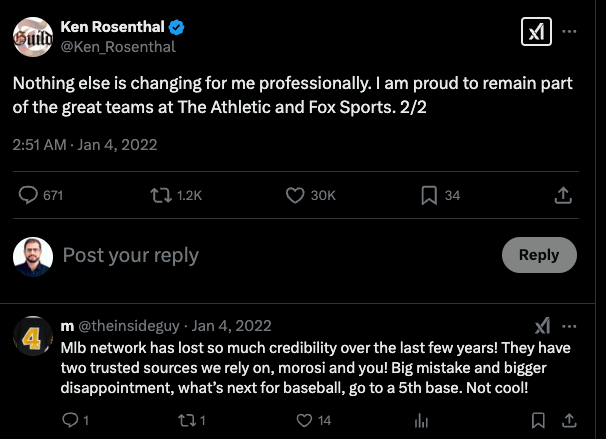Reply to m's comment
The width and height of the screenshot is (606, 439).
(x=69, y=420)
